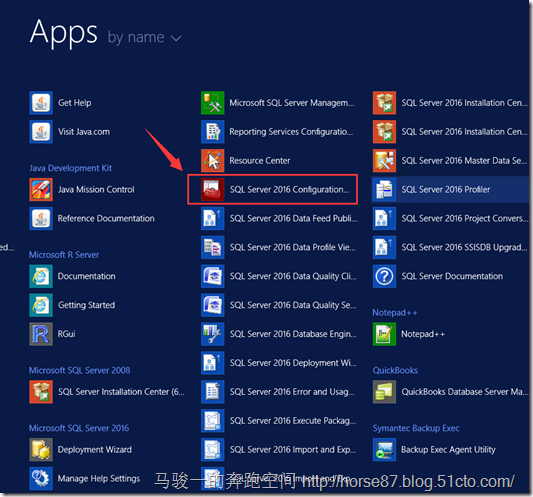Viewport: 533px width, 497px height.
Task: Click the 'Visit Java.com' label text
Action: [84, 132]
